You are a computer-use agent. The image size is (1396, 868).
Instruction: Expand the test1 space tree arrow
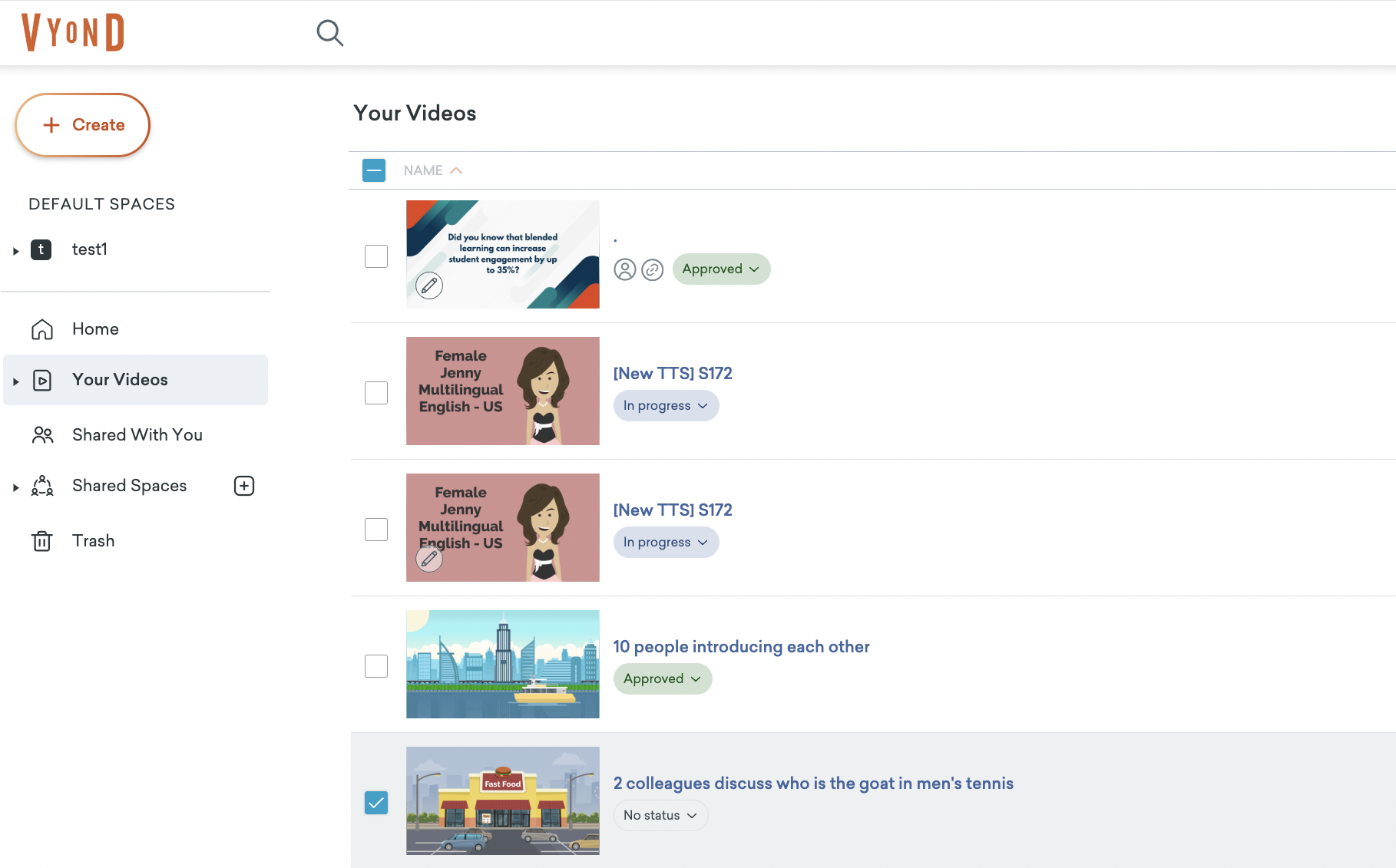(15, 251)
